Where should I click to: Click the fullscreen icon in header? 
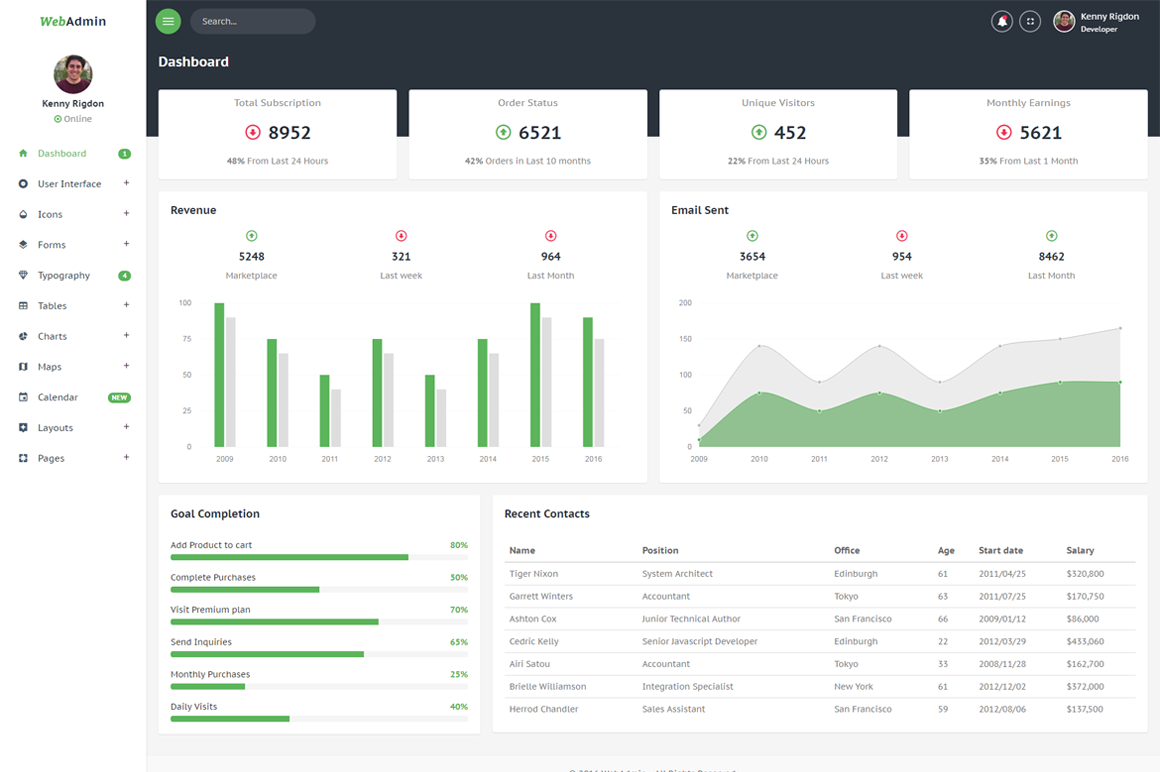pyautogui.click(x=1030, y=21)
